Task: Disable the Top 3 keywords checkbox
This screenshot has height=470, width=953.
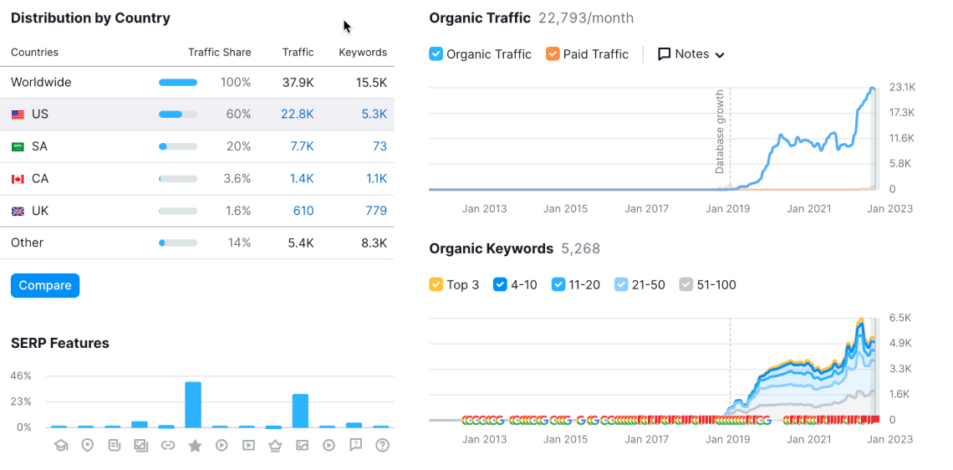Action: [436, 285]
